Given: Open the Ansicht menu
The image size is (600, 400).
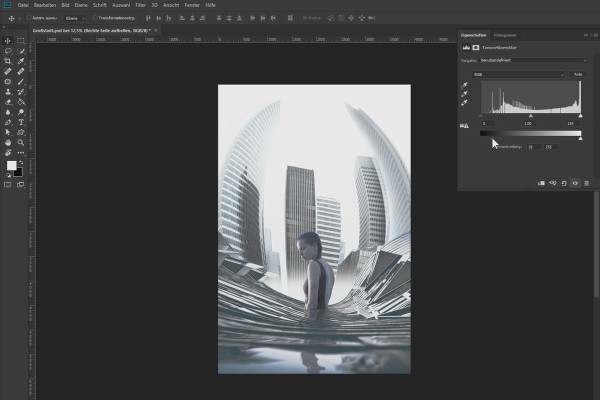Looking at the screenshot, I should pos(171,5).
